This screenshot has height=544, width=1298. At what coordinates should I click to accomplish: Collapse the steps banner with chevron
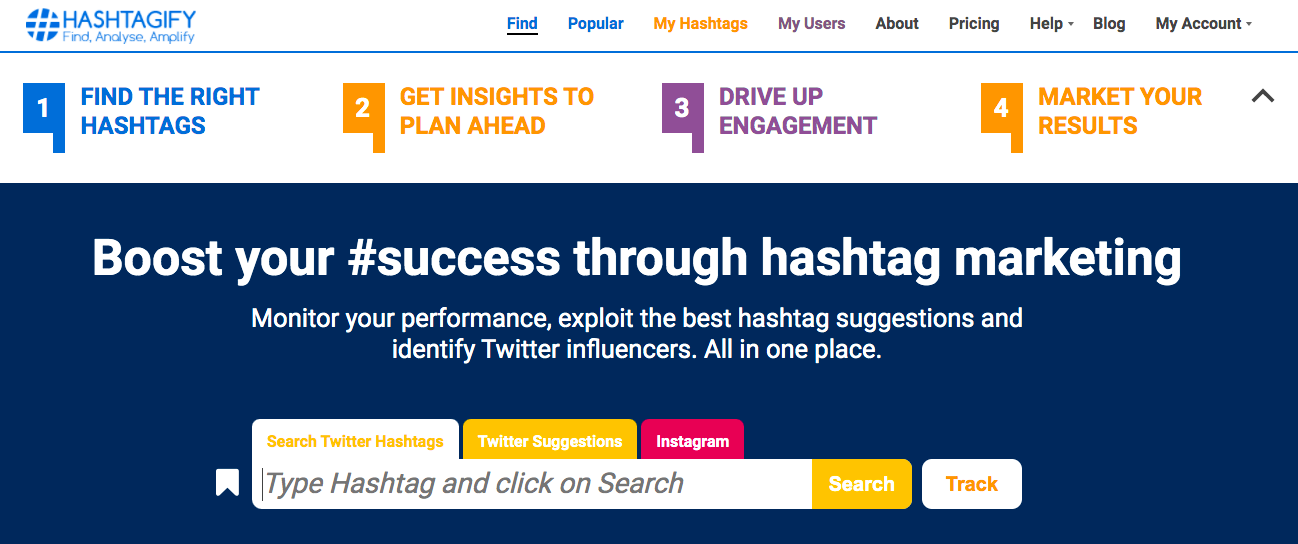pos(1263,96)
